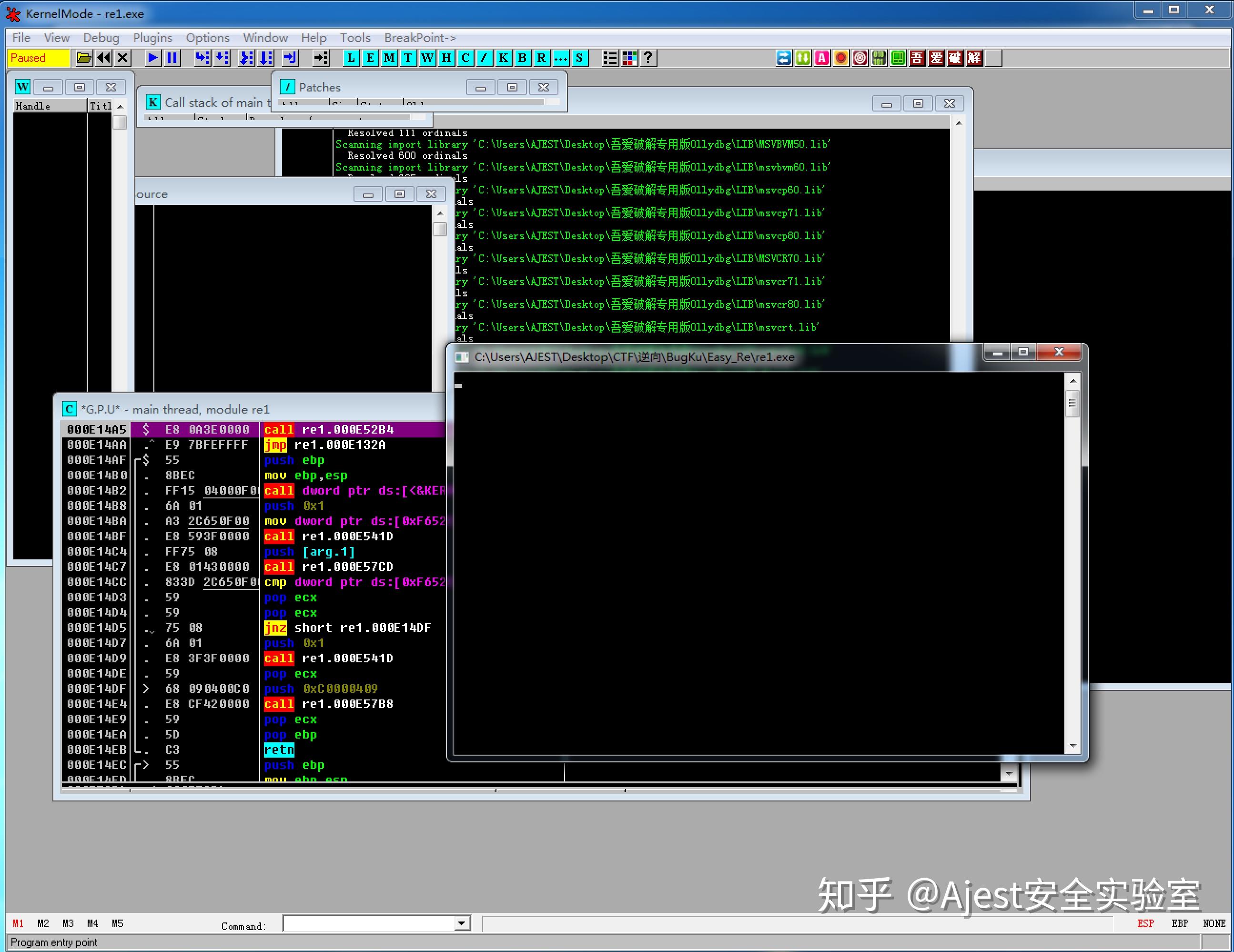
Task: Click the re1.exe console window title bar
Action: [718, 357]
